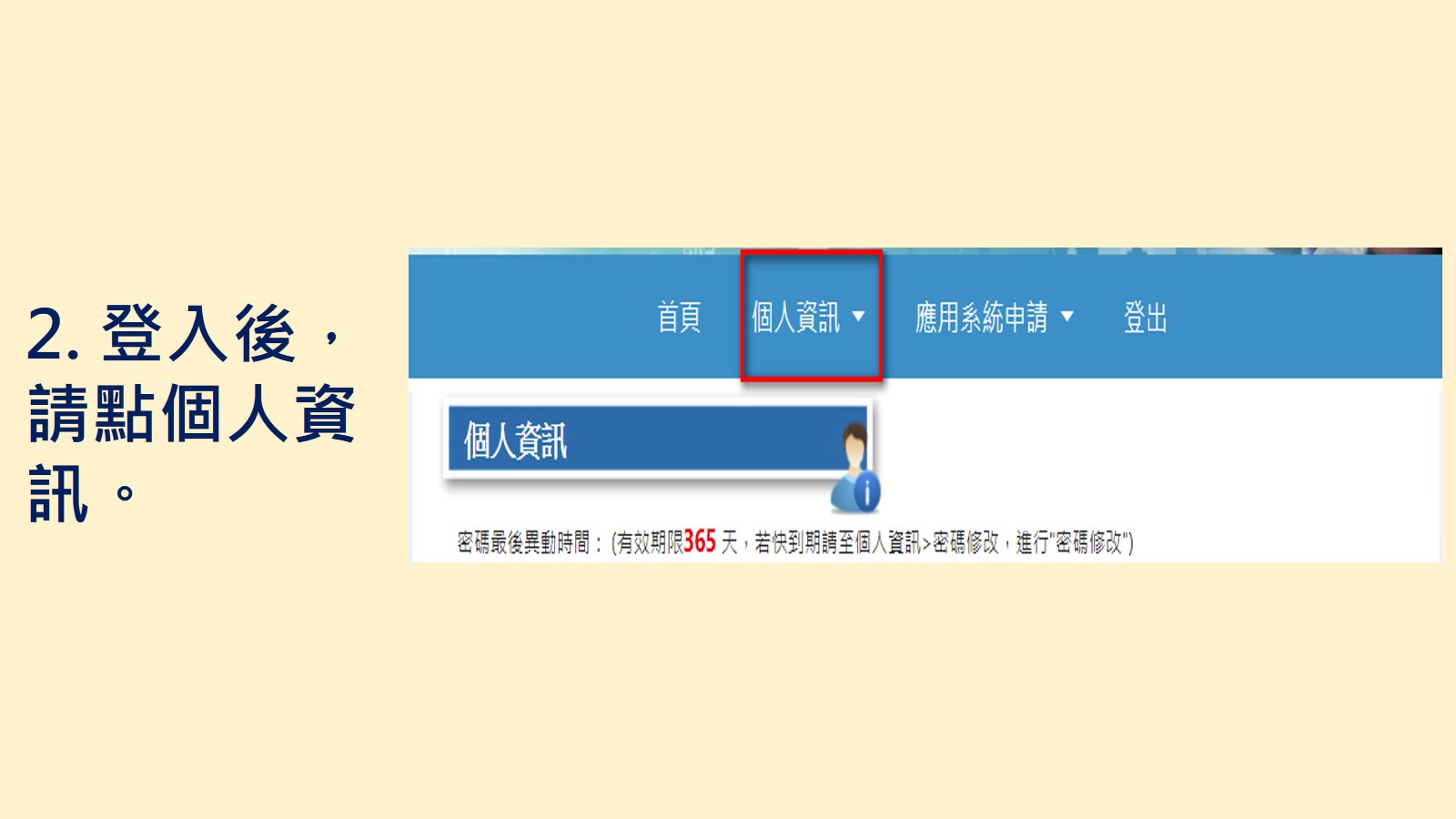The height and width of the screenshot is (819, 1456).
Task: Click 密碼最後異動時間 label text
Action: (x=523, y=543)
